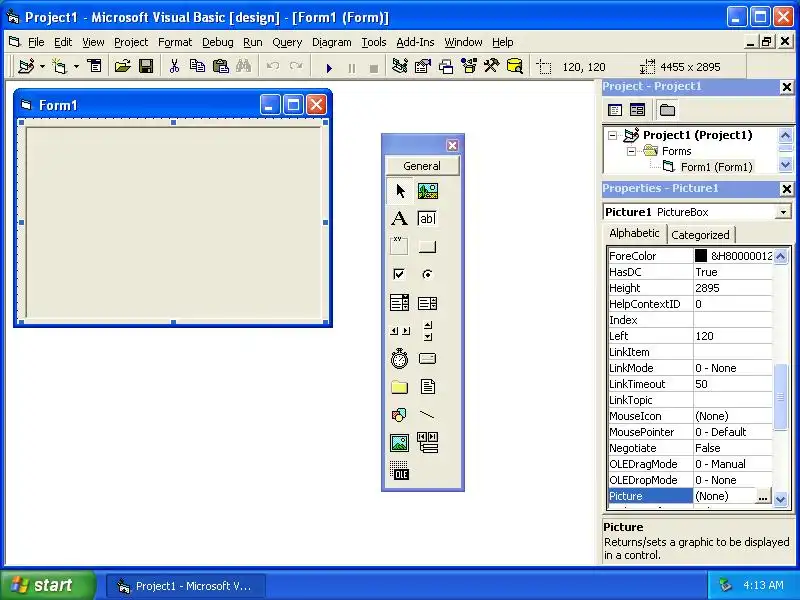Image resolution: width=800 pixels, height=600 pixels.
Task: Open Form Layout Window from toolbar
Action: click(446, 66)
